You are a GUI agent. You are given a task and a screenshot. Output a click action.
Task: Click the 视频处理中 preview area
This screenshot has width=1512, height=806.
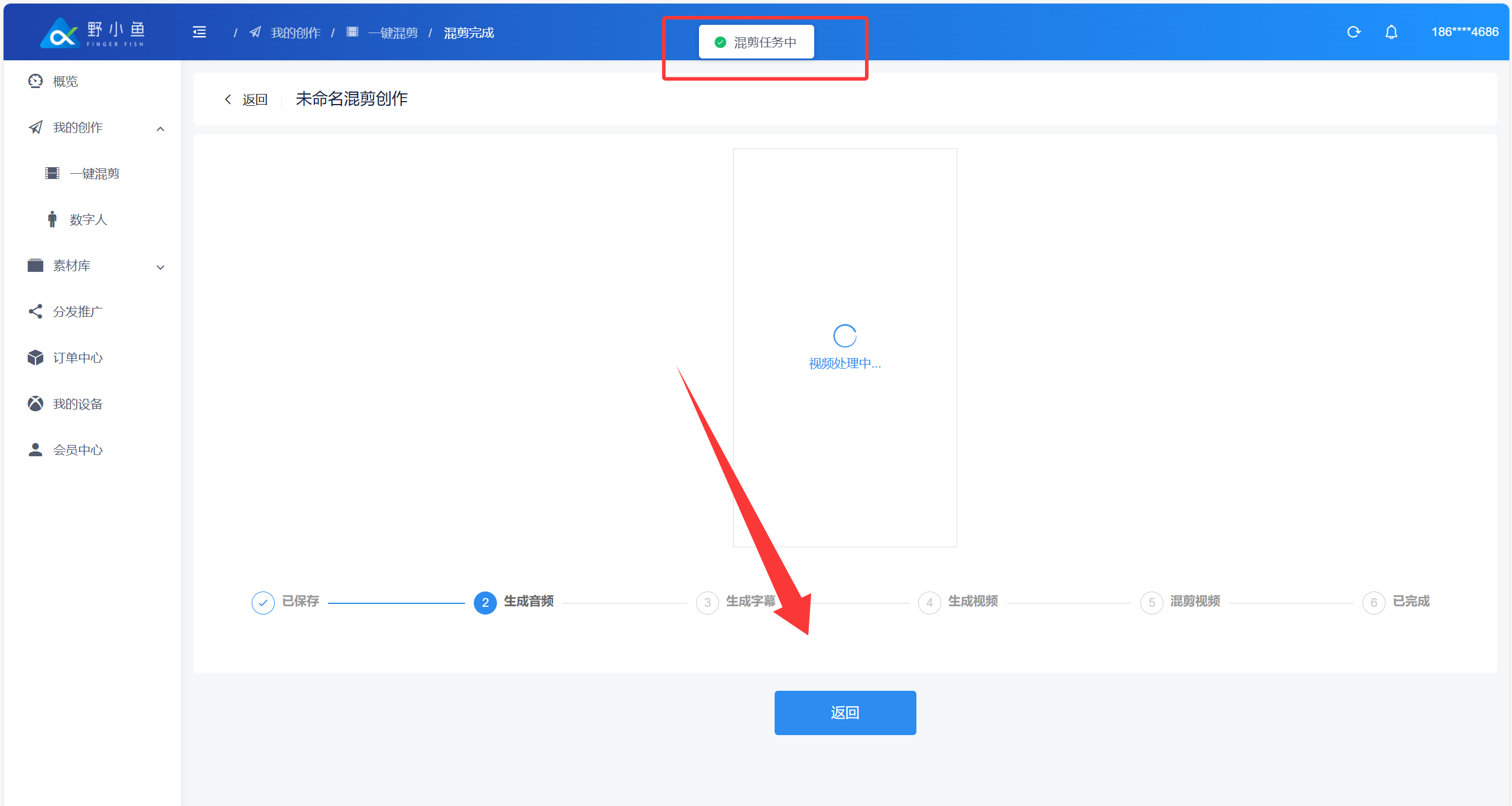pyautogui.click(x=845, y=347)
